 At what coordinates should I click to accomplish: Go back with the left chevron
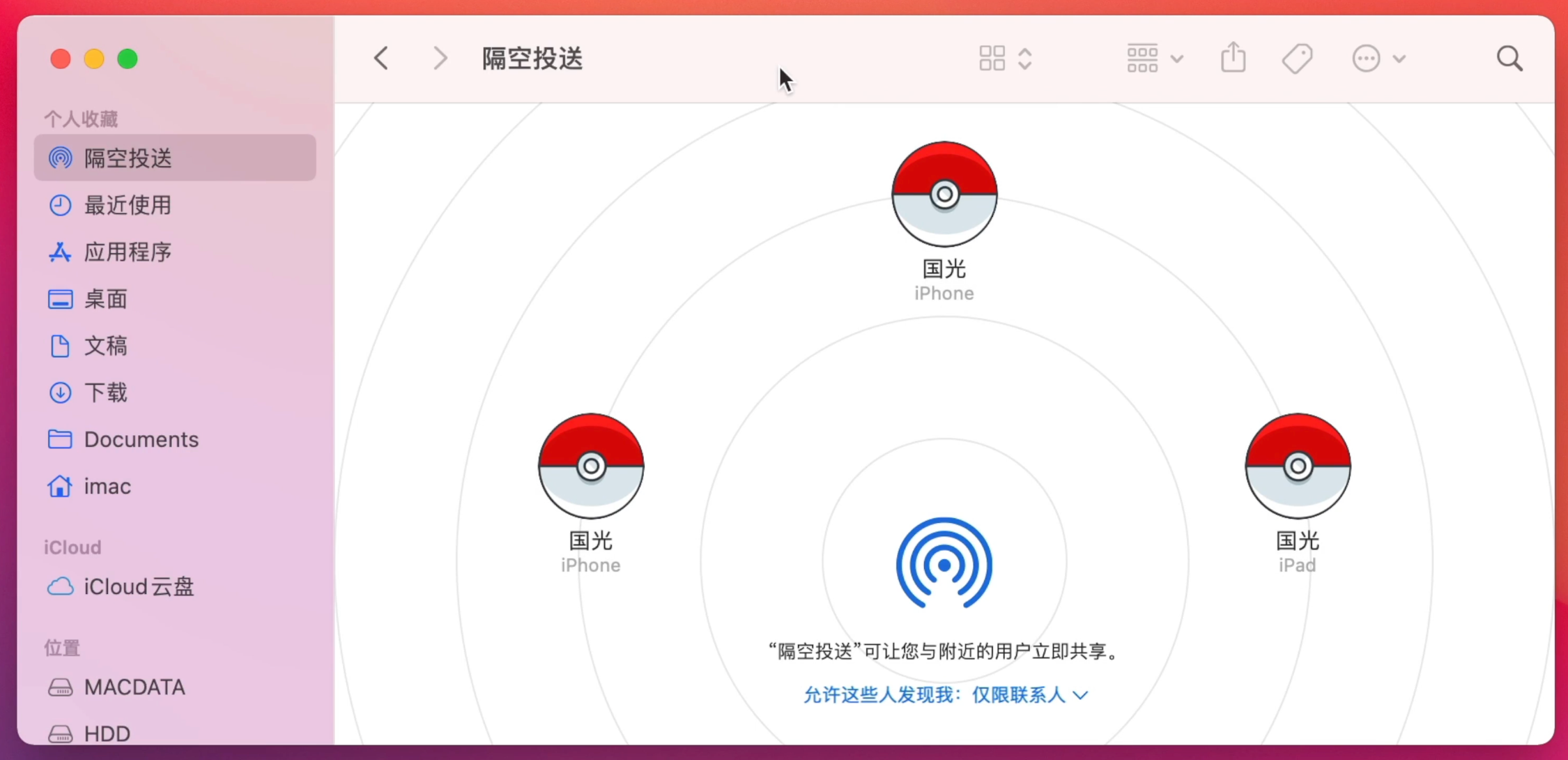click(x=381, y=59)
